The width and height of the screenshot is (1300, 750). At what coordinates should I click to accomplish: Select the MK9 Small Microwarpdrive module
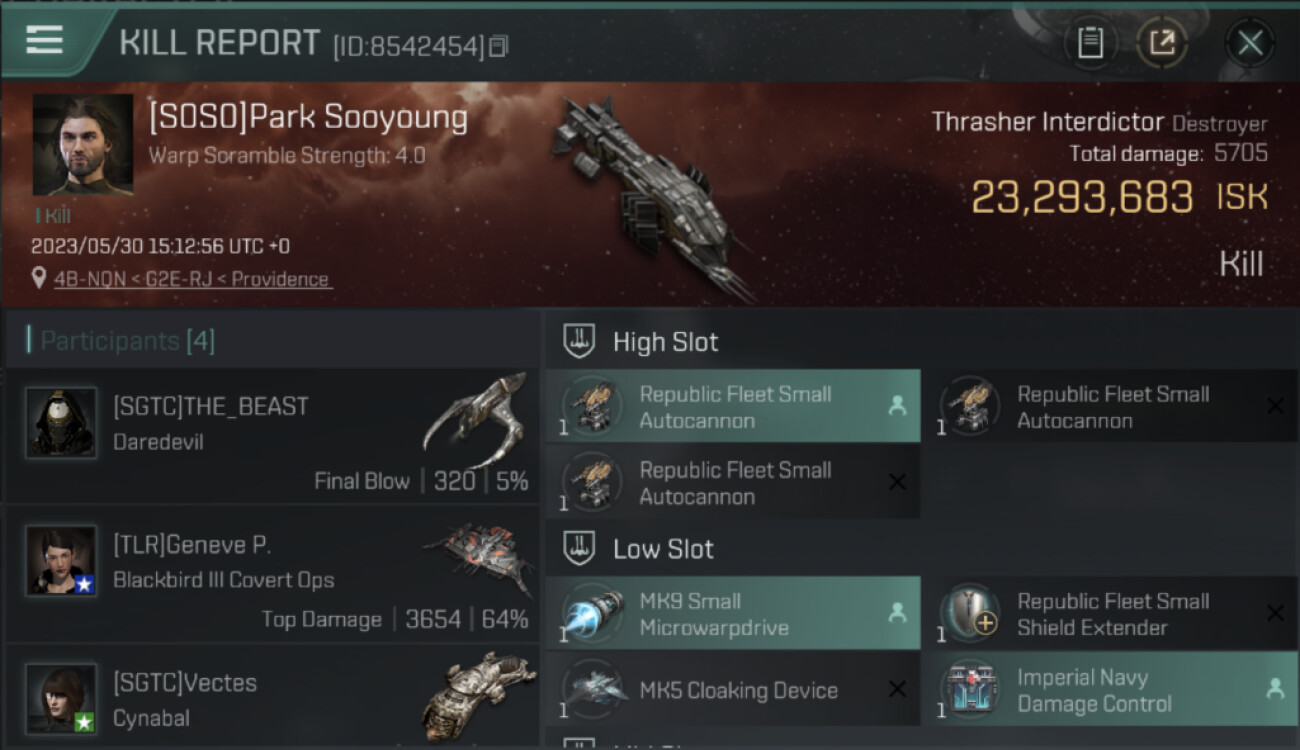(x=732, y=614)
